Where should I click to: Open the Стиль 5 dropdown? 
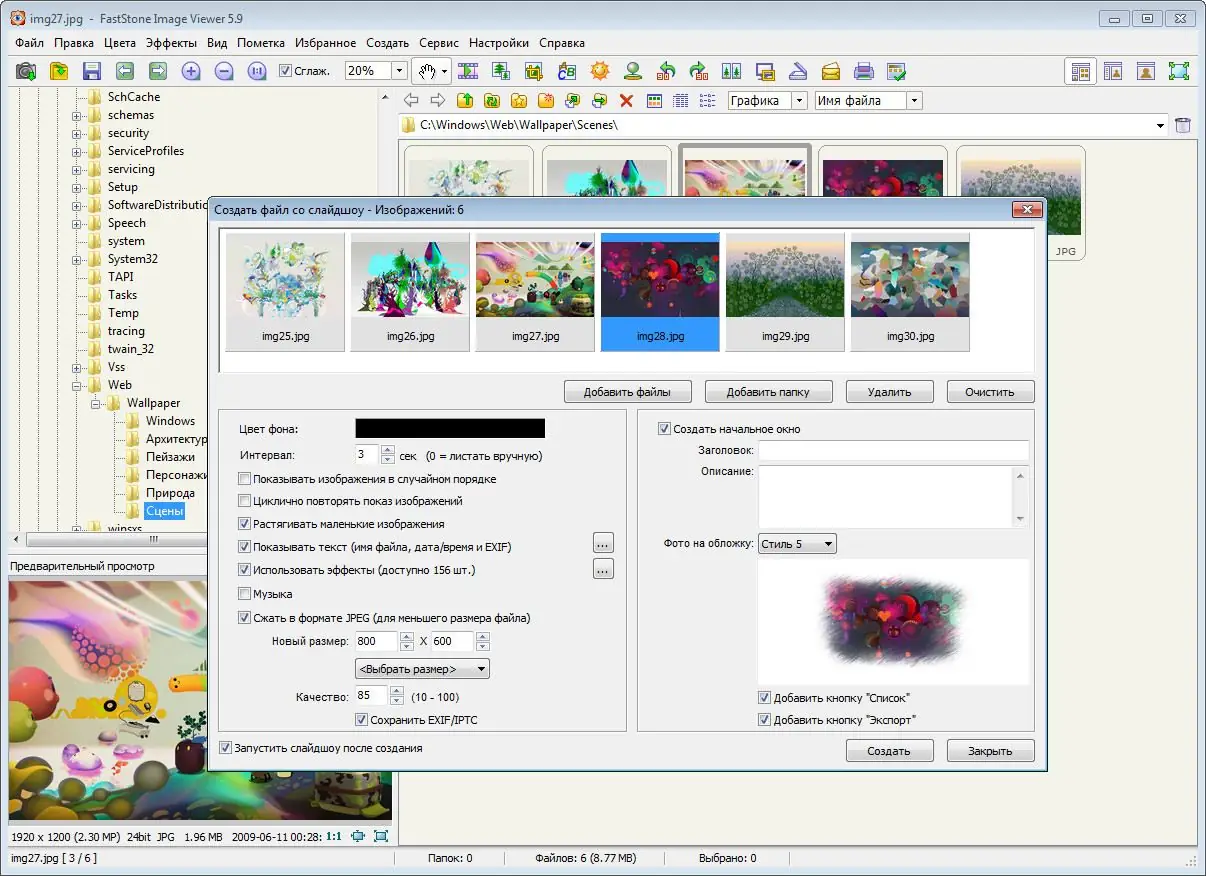click(x=796, y=543)
